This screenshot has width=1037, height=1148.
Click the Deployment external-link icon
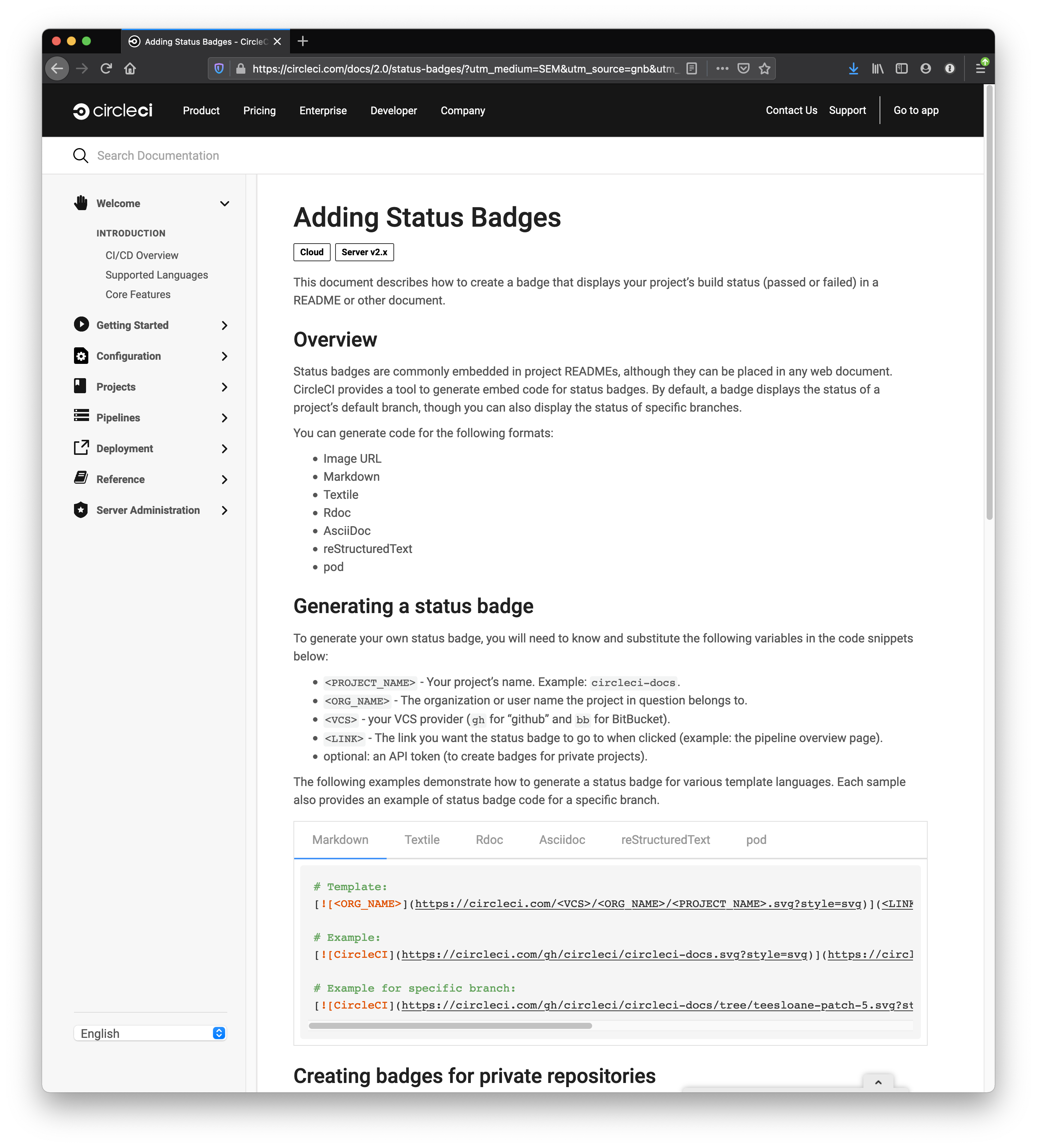pyautogui.click(x=82, y=448)
